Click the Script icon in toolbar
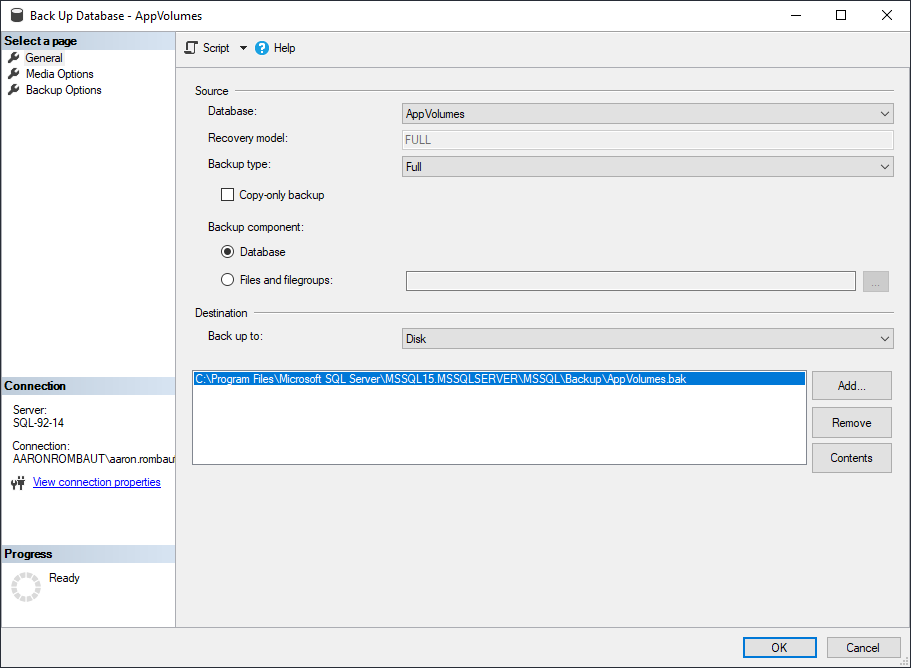Viewport: 911px width, 668px height. (191, 48)
